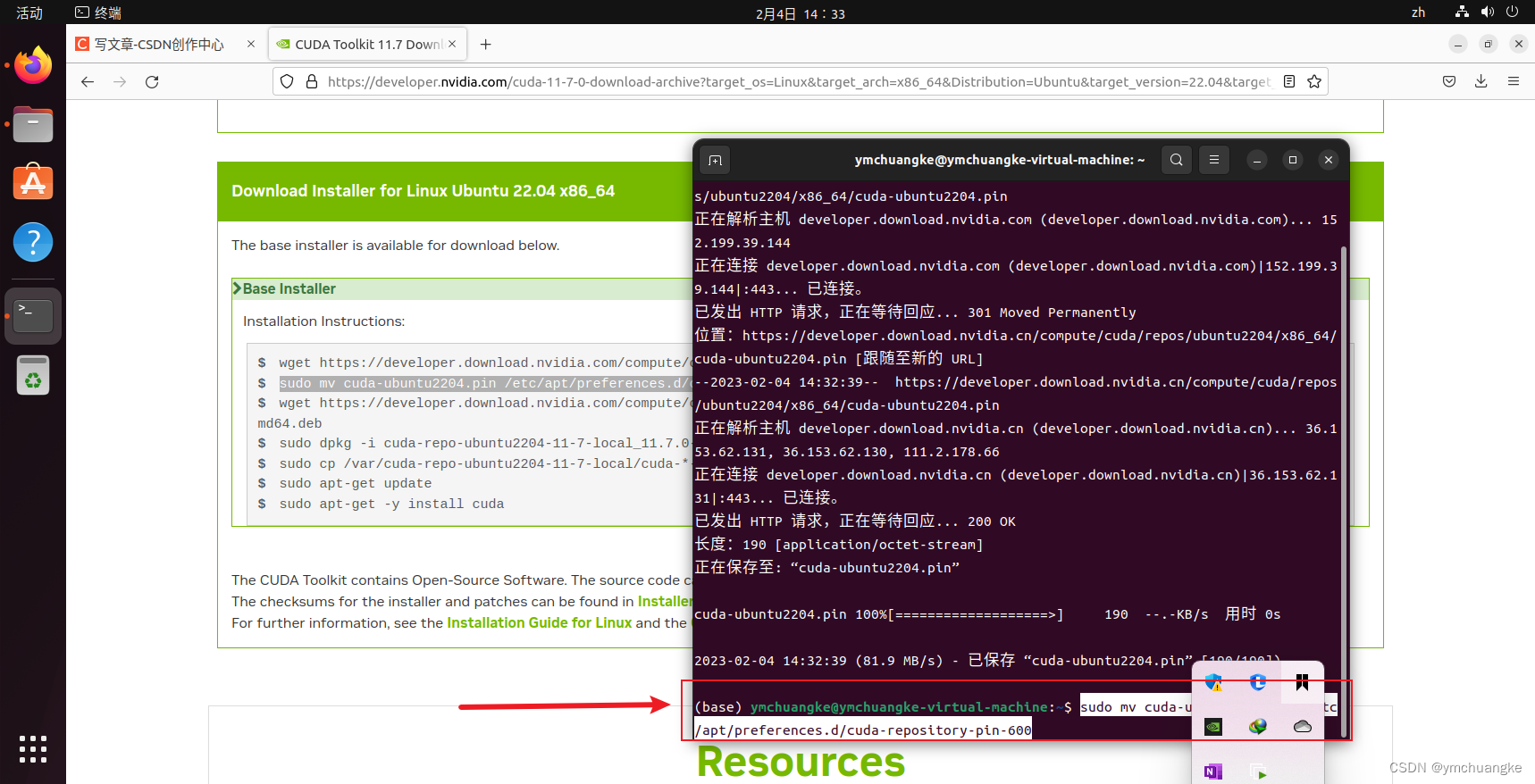
Task: Open the power menu icon in top bar
Action: point(1512,12)
